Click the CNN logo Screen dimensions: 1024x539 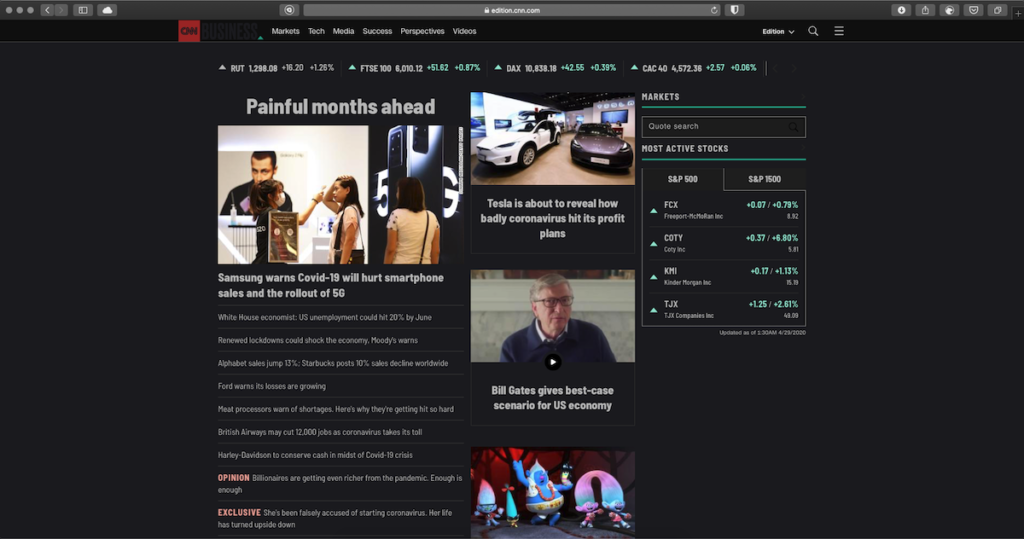pos(189,31)
